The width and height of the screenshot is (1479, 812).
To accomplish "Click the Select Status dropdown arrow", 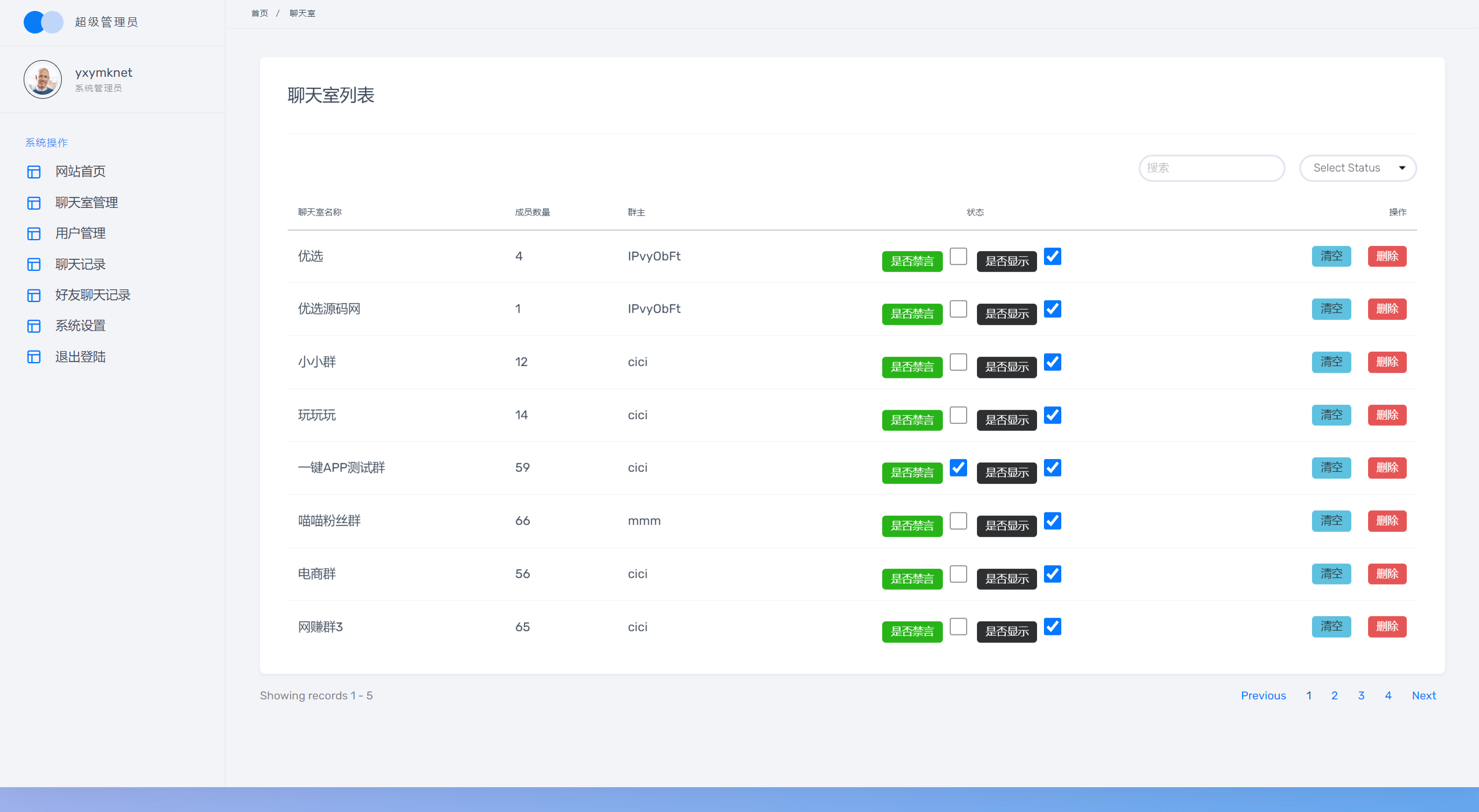I will [1402, 168].
